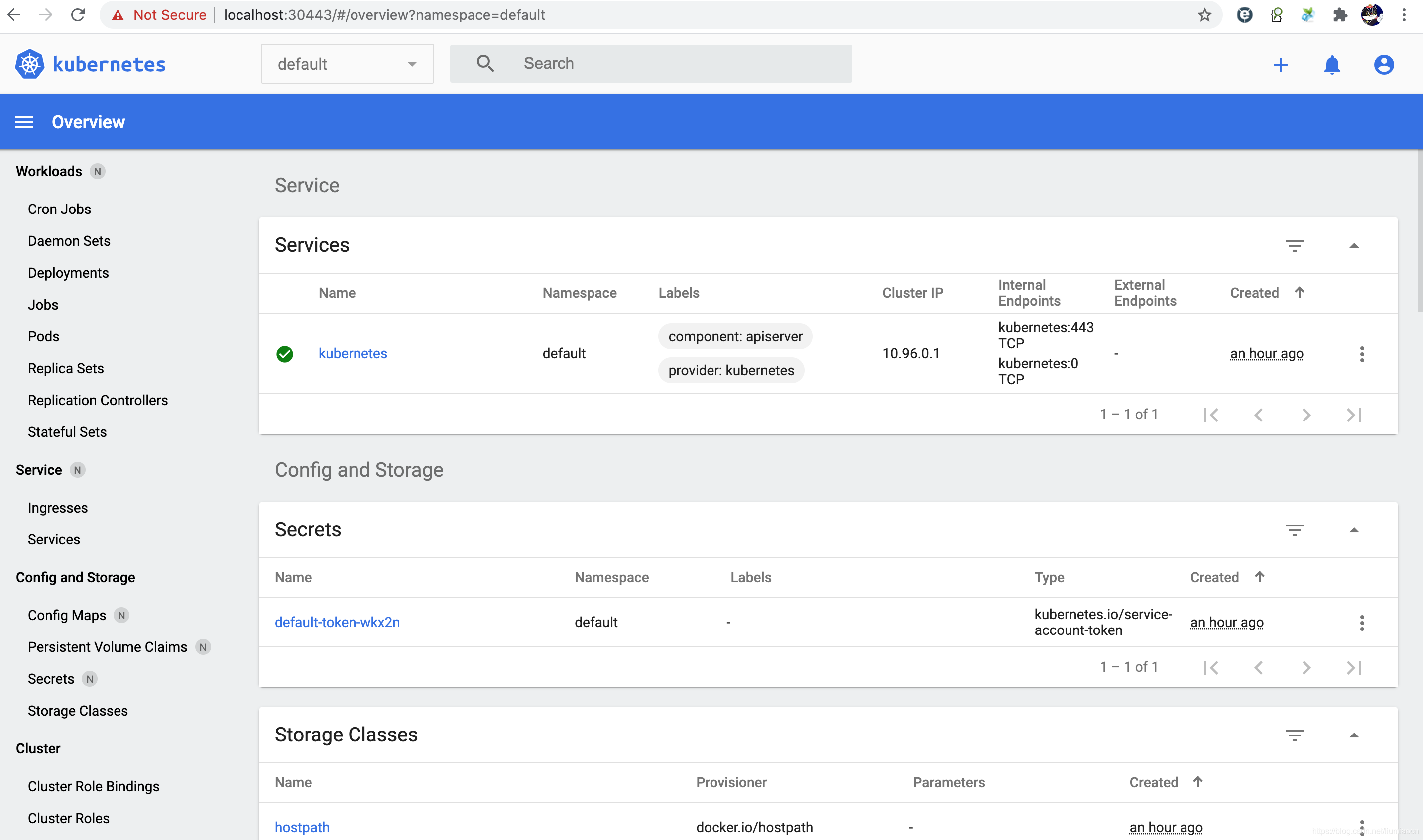Open Replication Controllers in the sidebar
This screenshot has height=840, width=1423.
pos(98,400)
